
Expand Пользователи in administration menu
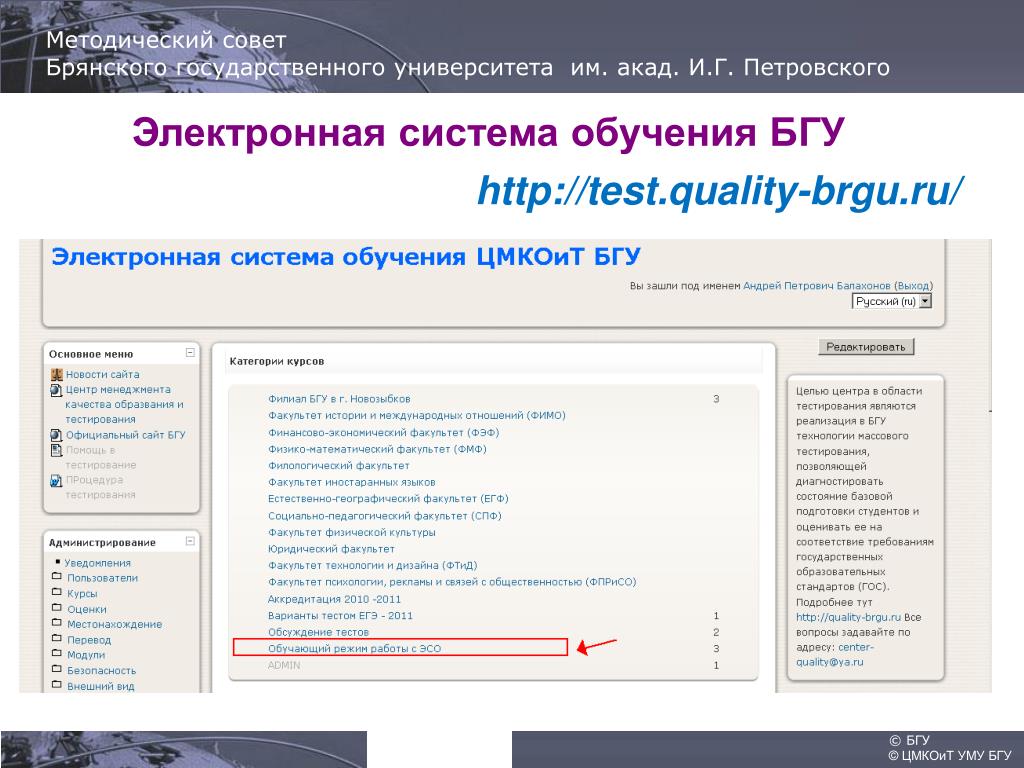[103, 578]
